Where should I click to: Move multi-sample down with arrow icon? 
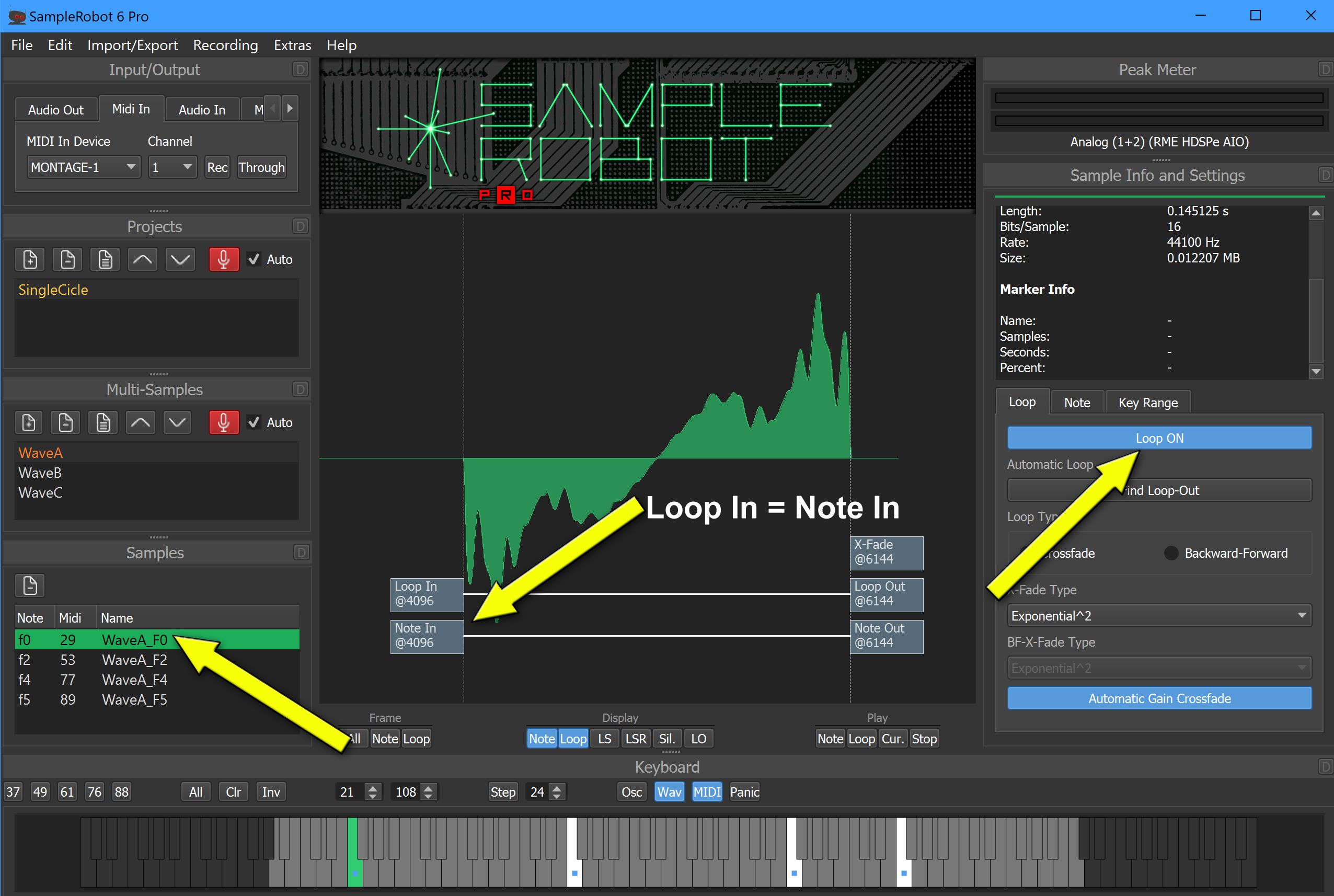(177, 423)
